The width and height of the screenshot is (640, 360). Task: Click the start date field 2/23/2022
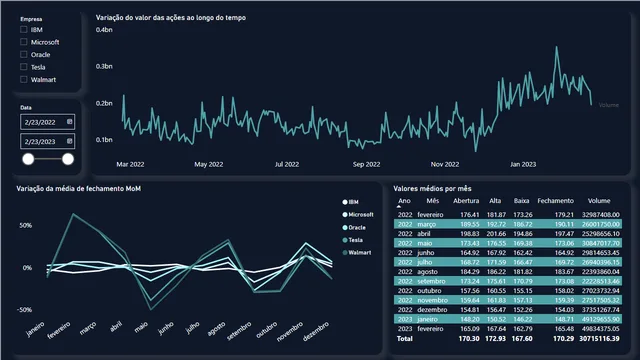pos(47,122)
